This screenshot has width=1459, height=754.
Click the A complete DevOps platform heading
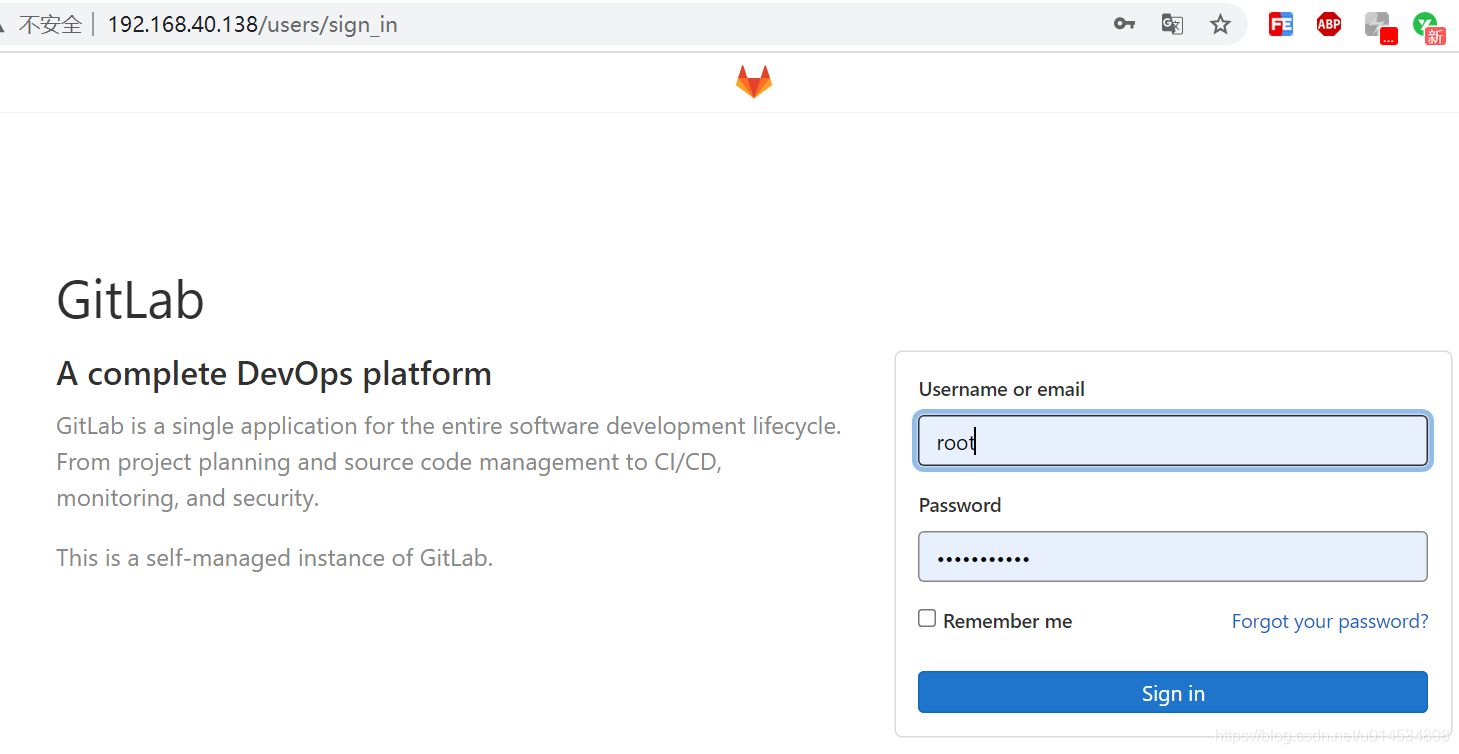click(274, 374)
